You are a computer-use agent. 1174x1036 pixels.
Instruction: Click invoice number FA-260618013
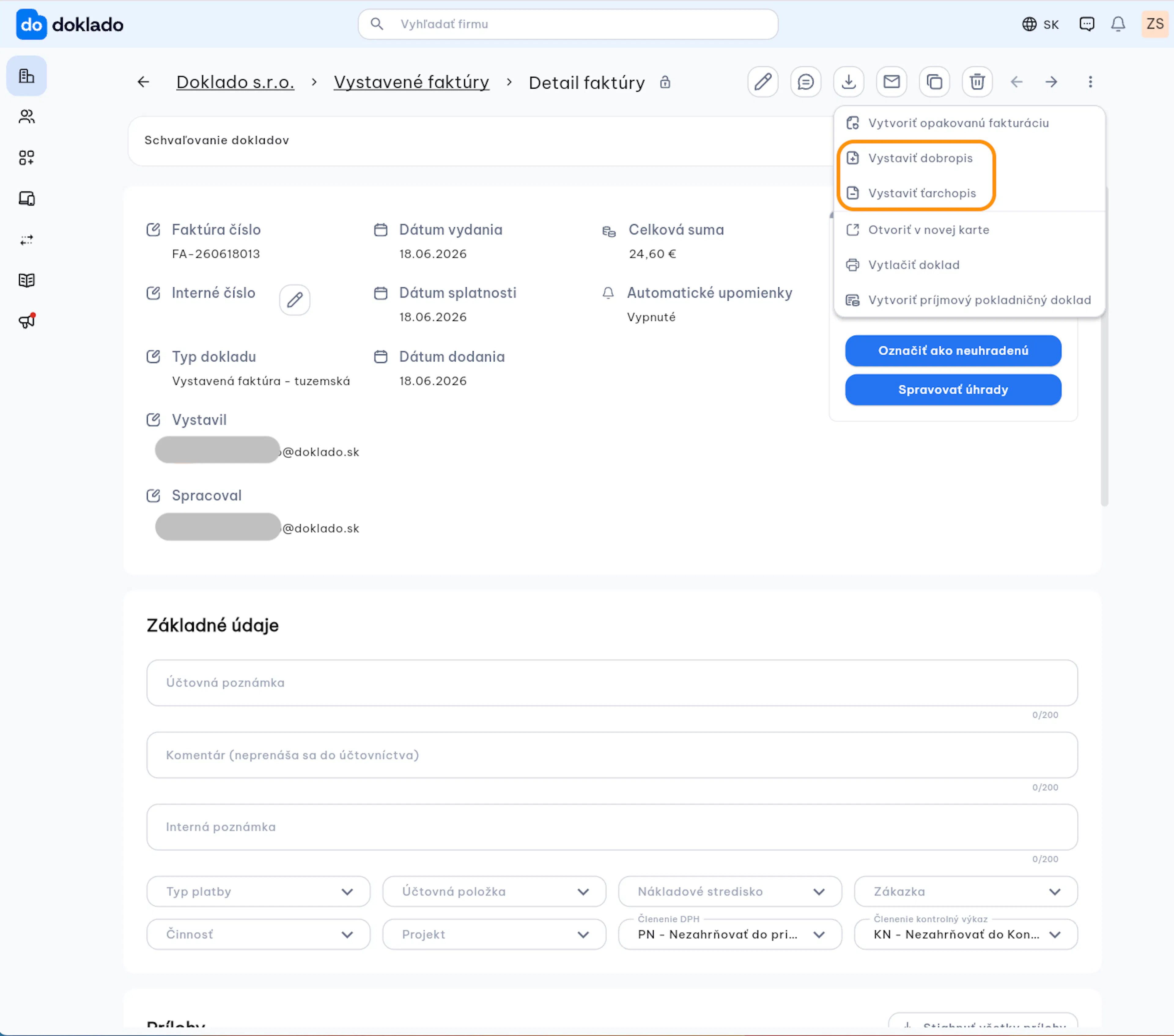(216, 254)
